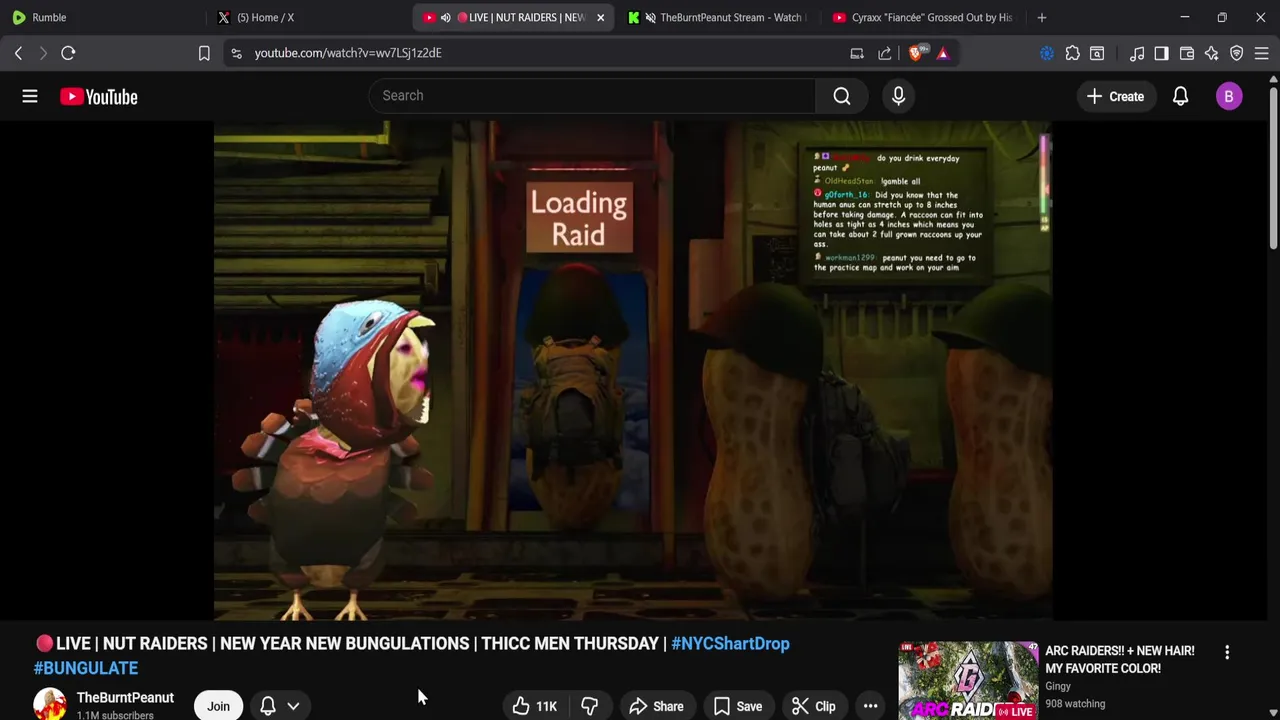1280x720 pixels.
Task: Open the account avatar 'B' menu
Action: coord(1229,96)
